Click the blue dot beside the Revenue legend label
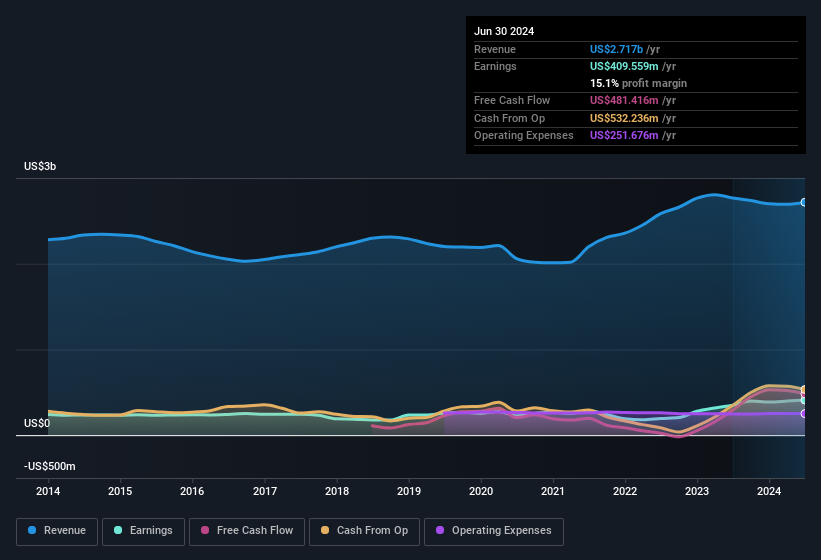Viewport: 821px width, 560px height. [x=33, y=531]
